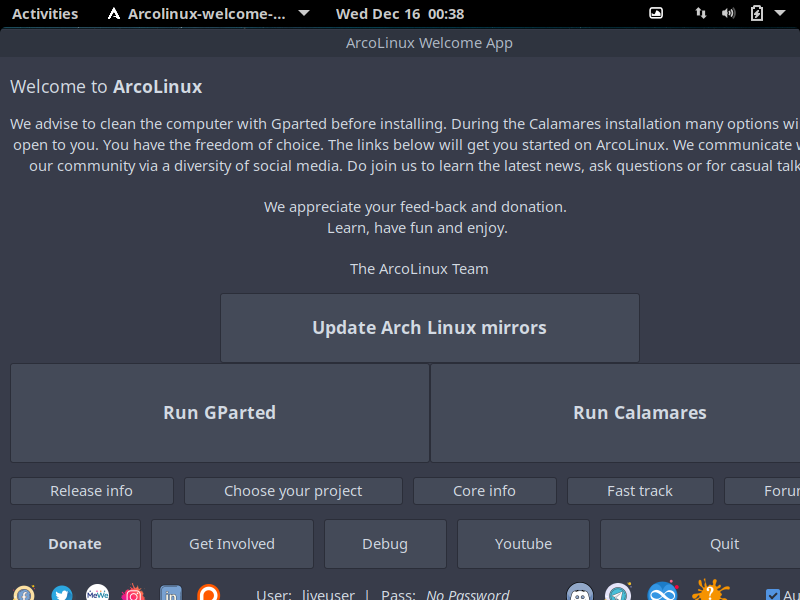Click the 'Welcome to ArcoLinux' heading
This screenshot has width=800, height=600.
tap(106, 87)
